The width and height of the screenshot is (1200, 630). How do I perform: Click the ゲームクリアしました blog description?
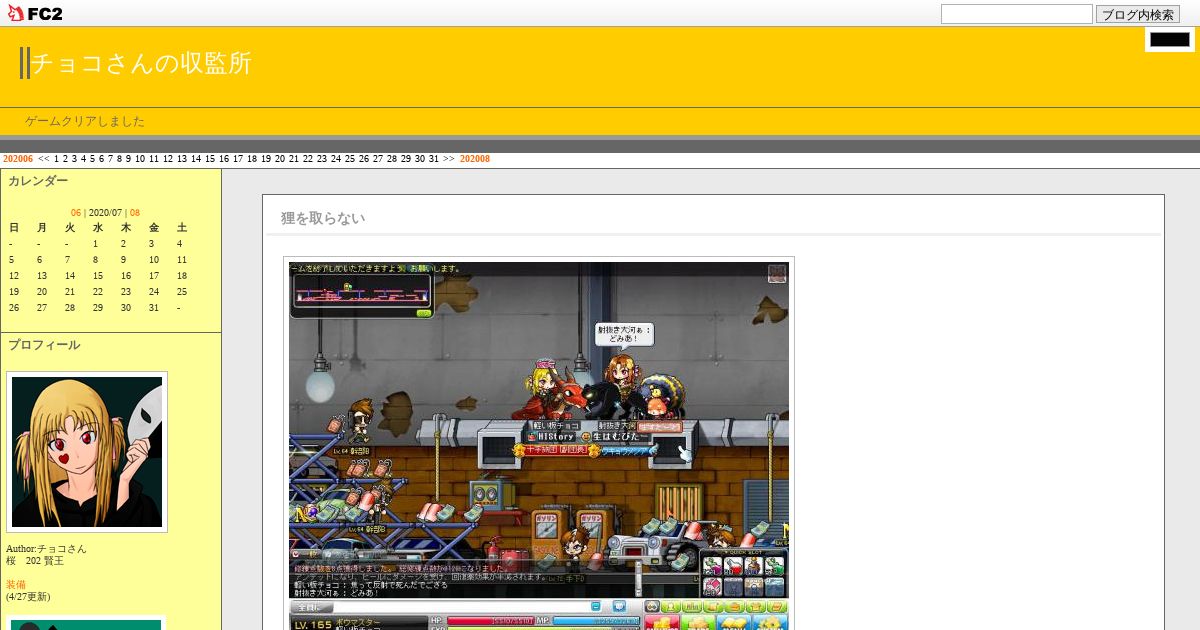[x=85, y=121]
